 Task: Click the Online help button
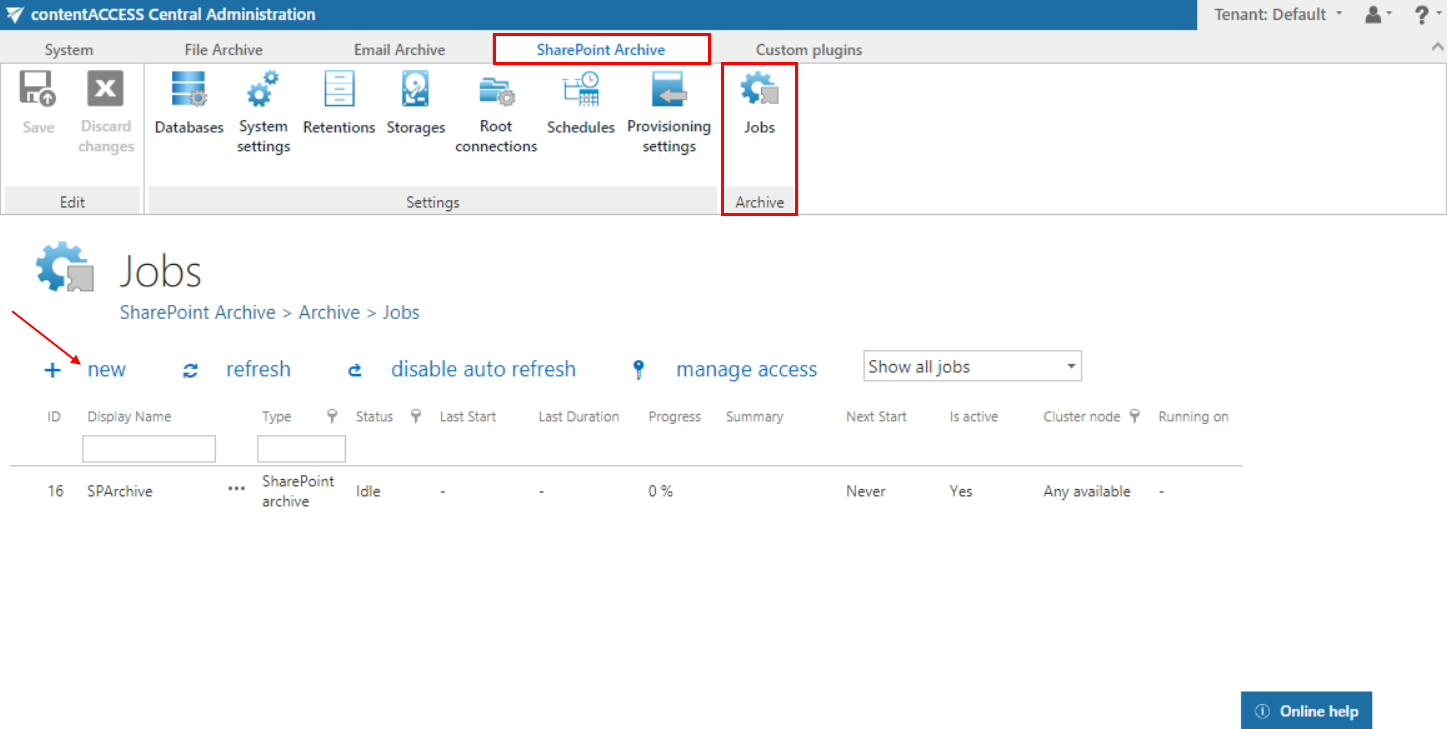[x=1307, y=711]
